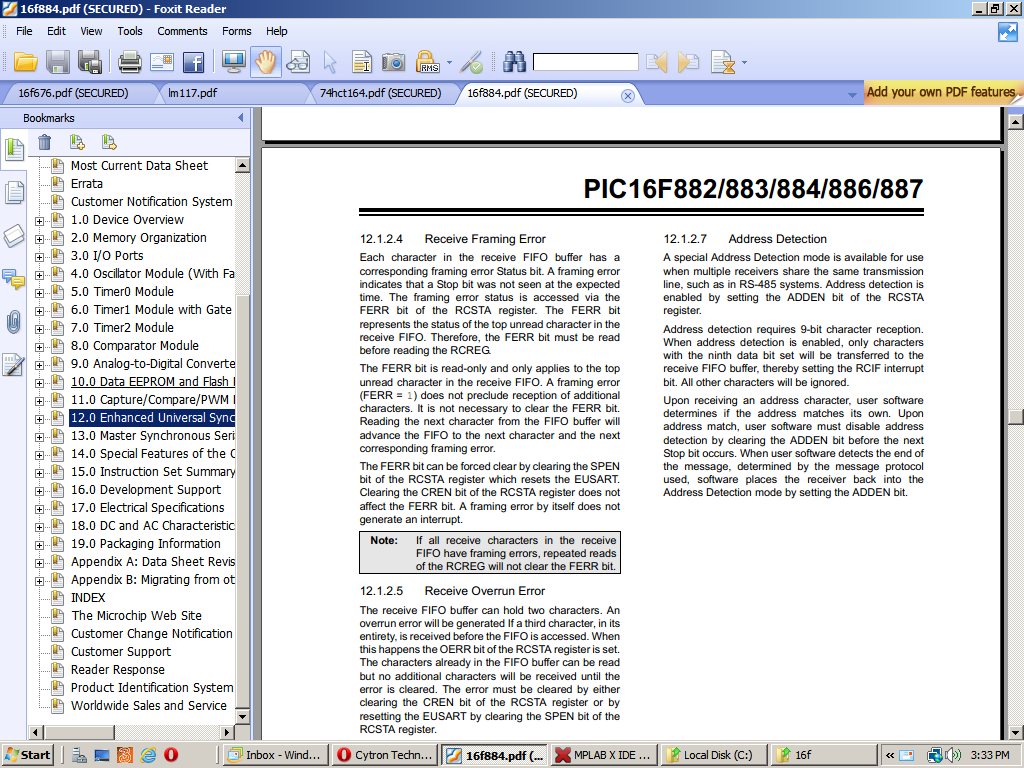Open the Bookmarks panel sidebar icon
The width and height of the screenshot is (1024, 768).
point(14,149)
